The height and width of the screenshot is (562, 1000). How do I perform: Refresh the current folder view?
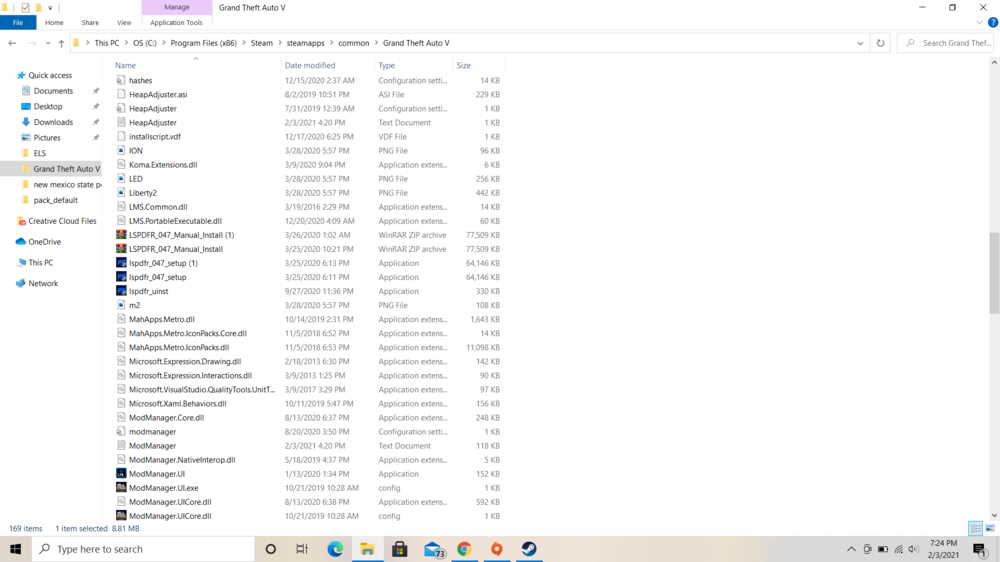880,43
